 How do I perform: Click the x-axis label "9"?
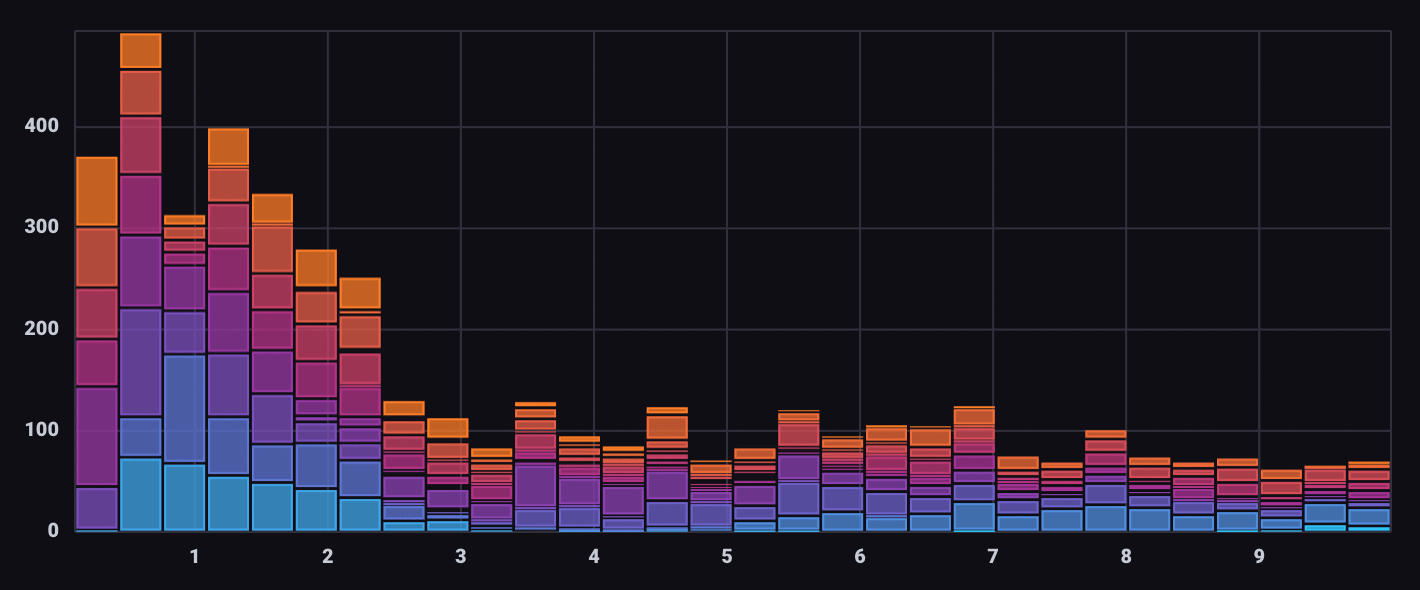(1259, 556)
